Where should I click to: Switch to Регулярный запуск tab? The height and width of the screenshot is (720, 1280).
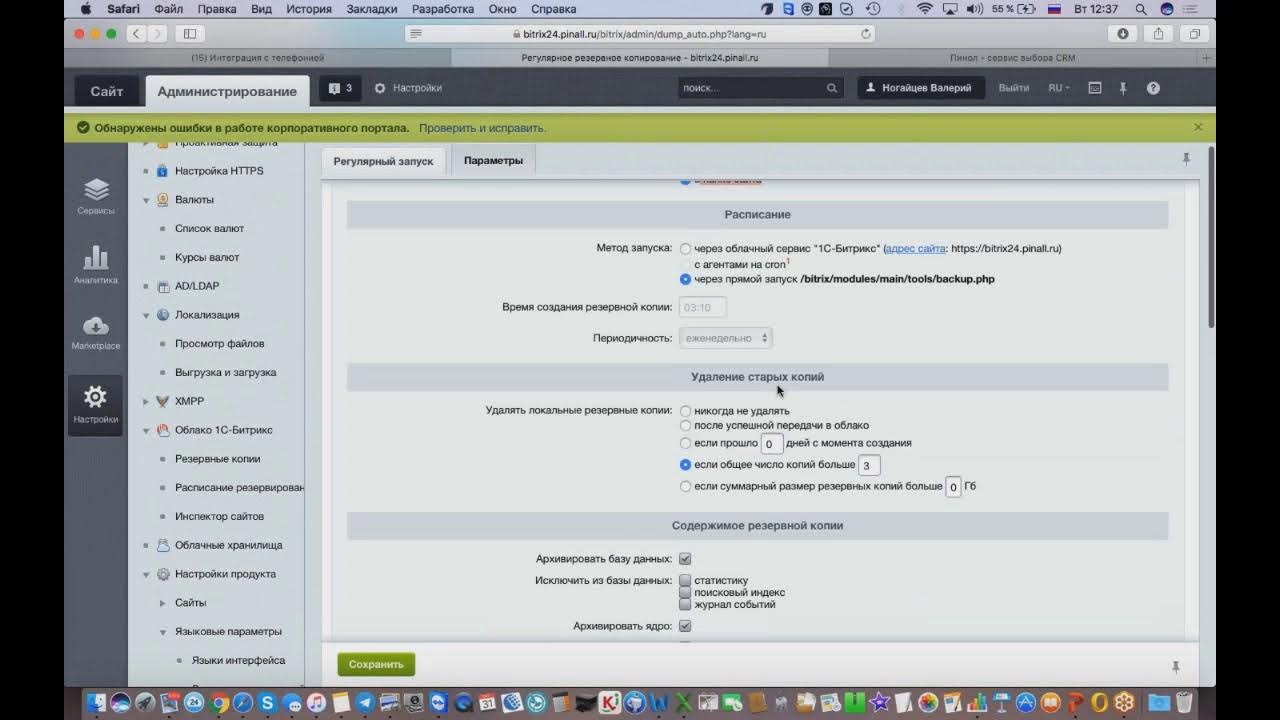coord(383,161)
